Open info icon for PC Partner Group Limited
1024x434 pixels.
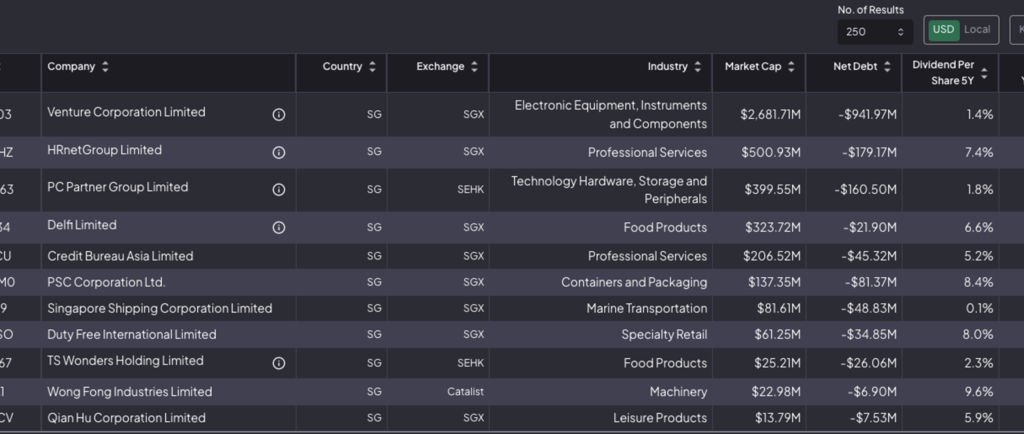tap(279, 189)
